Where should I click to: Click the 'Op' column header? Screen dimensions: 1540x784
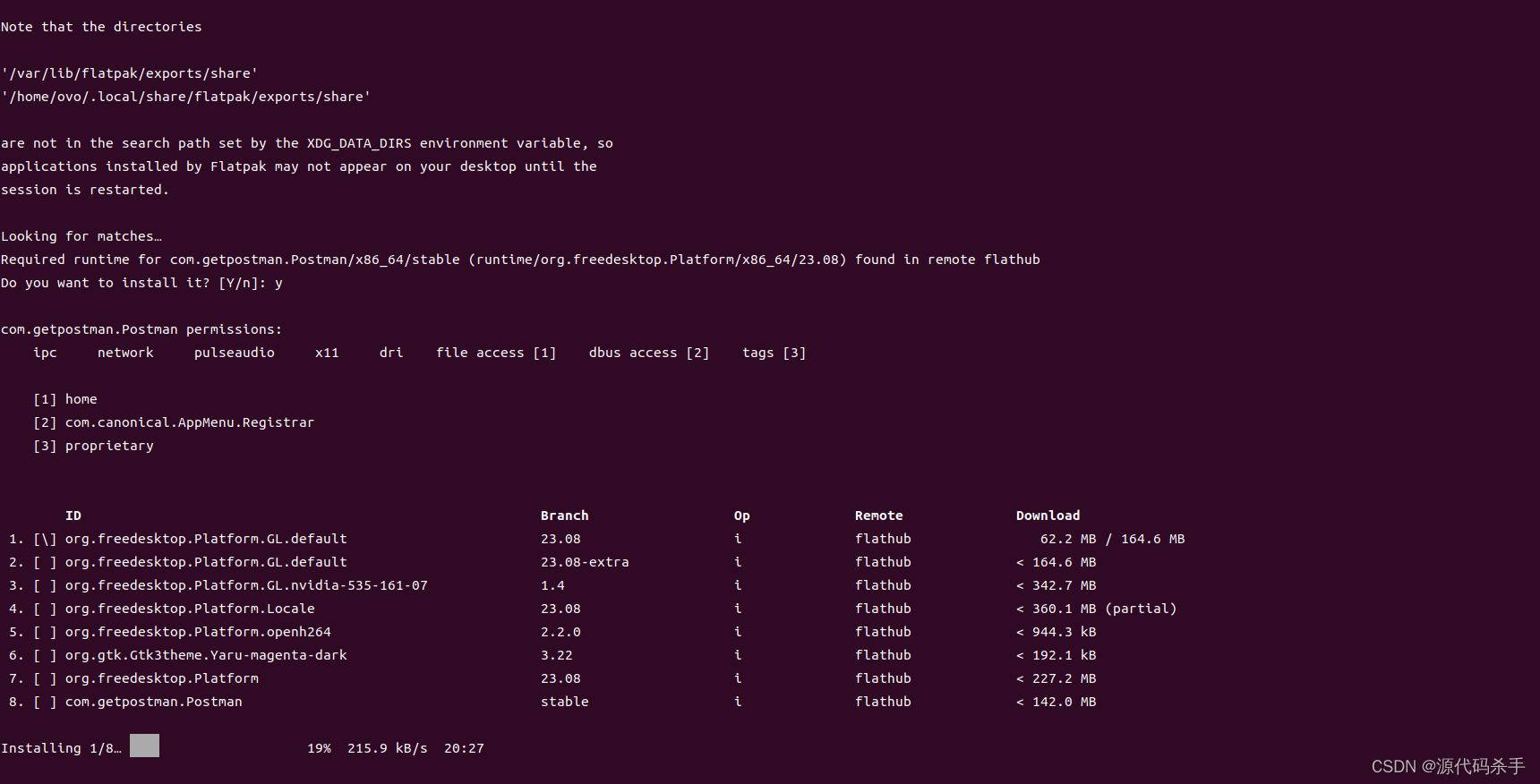[742, 516]
